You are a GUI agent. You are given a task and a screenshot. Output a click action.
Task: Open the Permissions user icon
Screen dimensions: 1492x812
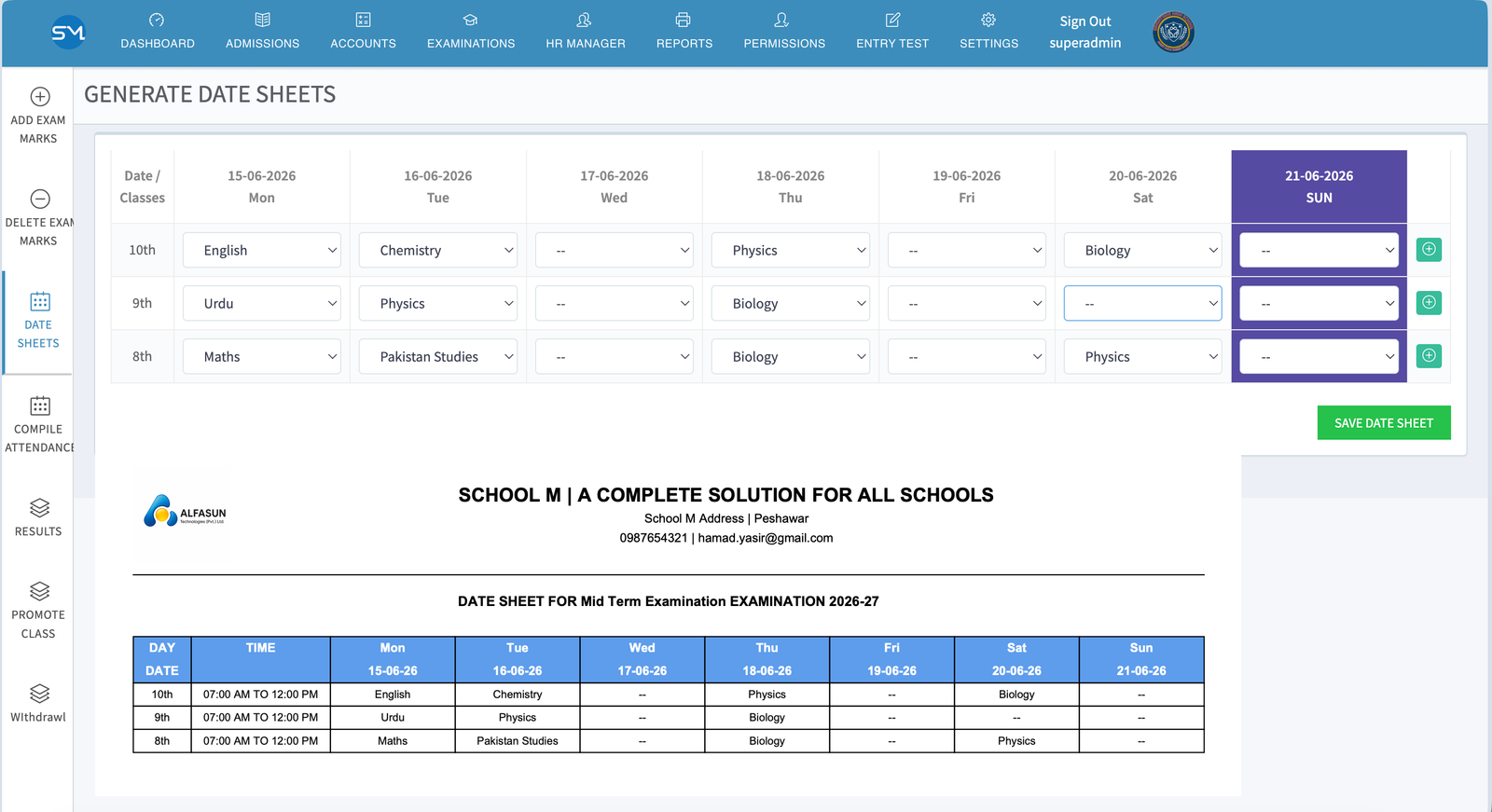(782, 20)
